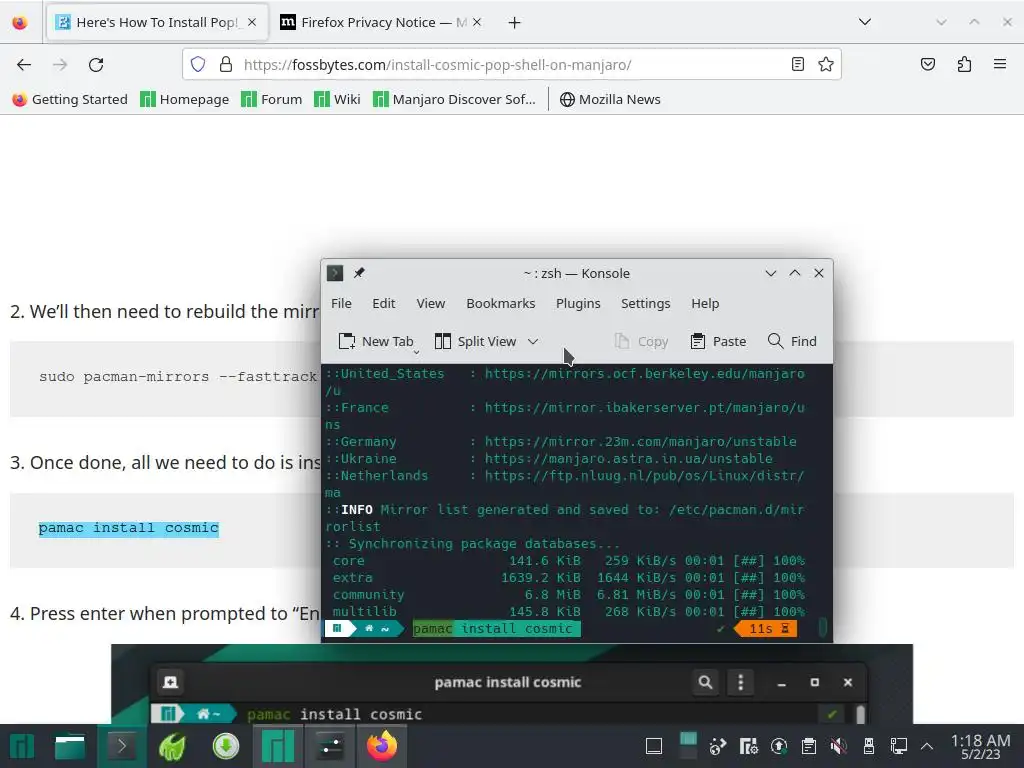Screen dimensions: 1024x768
Task: Open the Homepage bookmark
Action: click(185, 99)
